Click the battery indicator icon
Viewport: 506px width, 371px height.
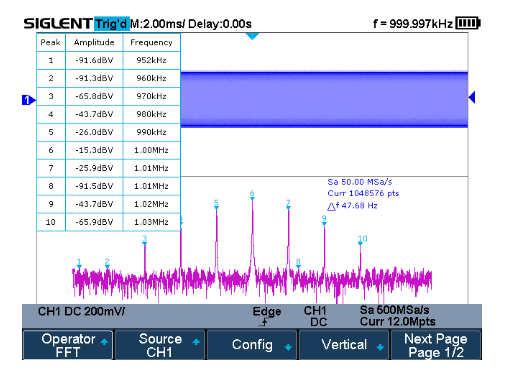click(468, 24)
